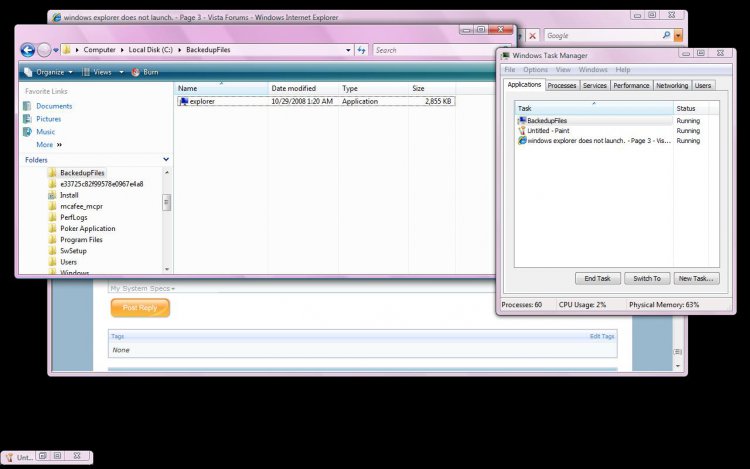Screen dimensions: 750x469
Task: Click Edit Tags link on forum page
Action: pyautogui.click(x=602, y=337)
